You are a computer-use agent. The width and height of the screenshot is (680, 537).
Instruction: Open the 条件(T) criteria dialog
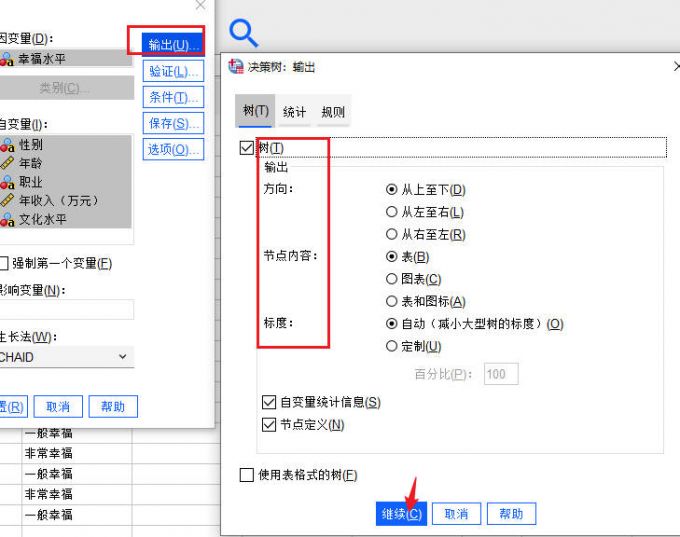173,97
